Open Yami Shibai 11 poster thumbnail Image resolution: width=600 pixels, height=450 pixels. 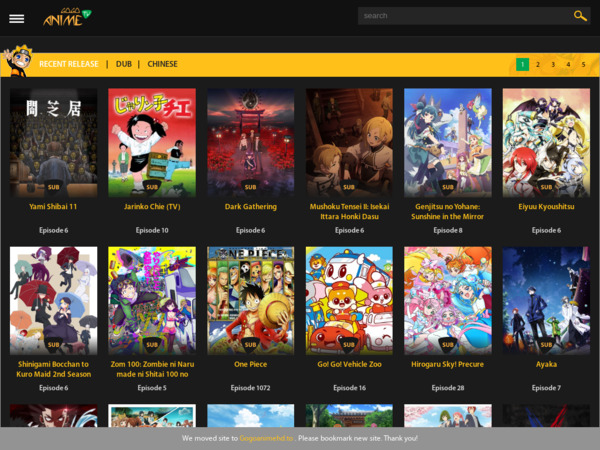pyautogui.click(x=54, y=143)
